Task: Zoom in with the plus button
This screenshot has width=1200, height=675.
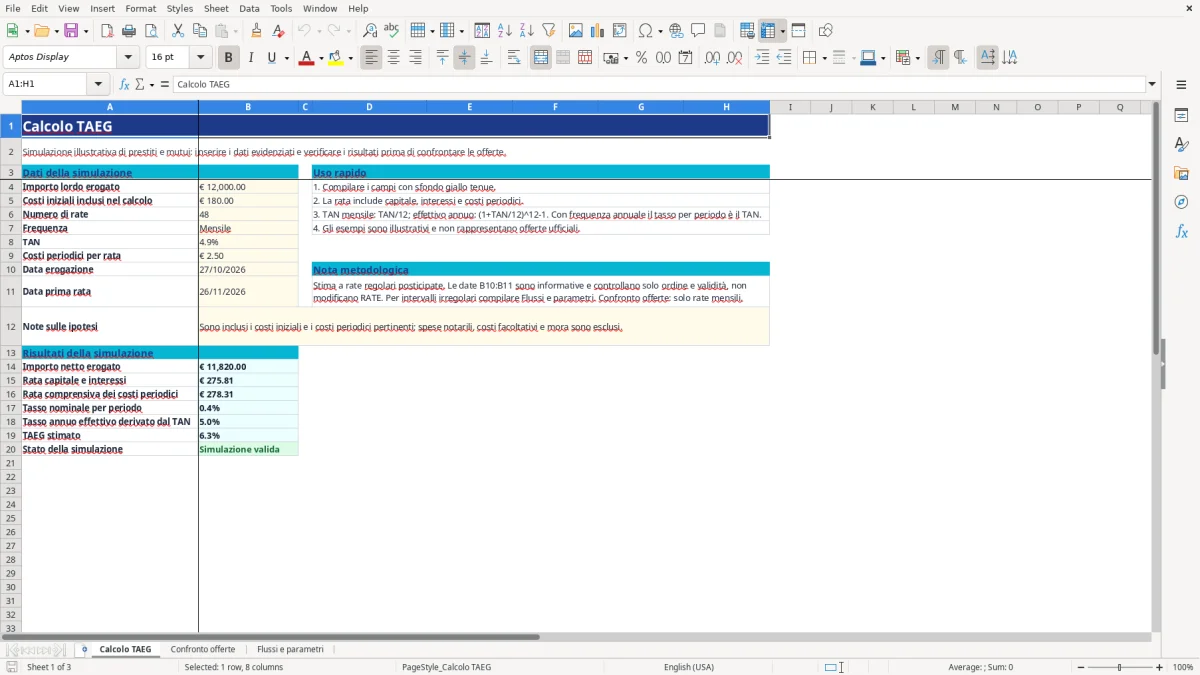Action: coord(1160,667)
